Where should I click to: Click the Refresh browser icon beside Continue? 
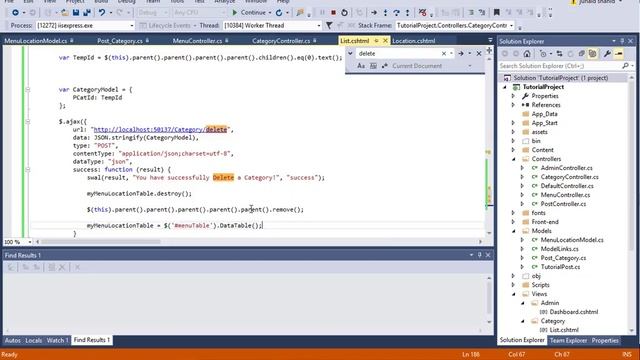(279, 13)
